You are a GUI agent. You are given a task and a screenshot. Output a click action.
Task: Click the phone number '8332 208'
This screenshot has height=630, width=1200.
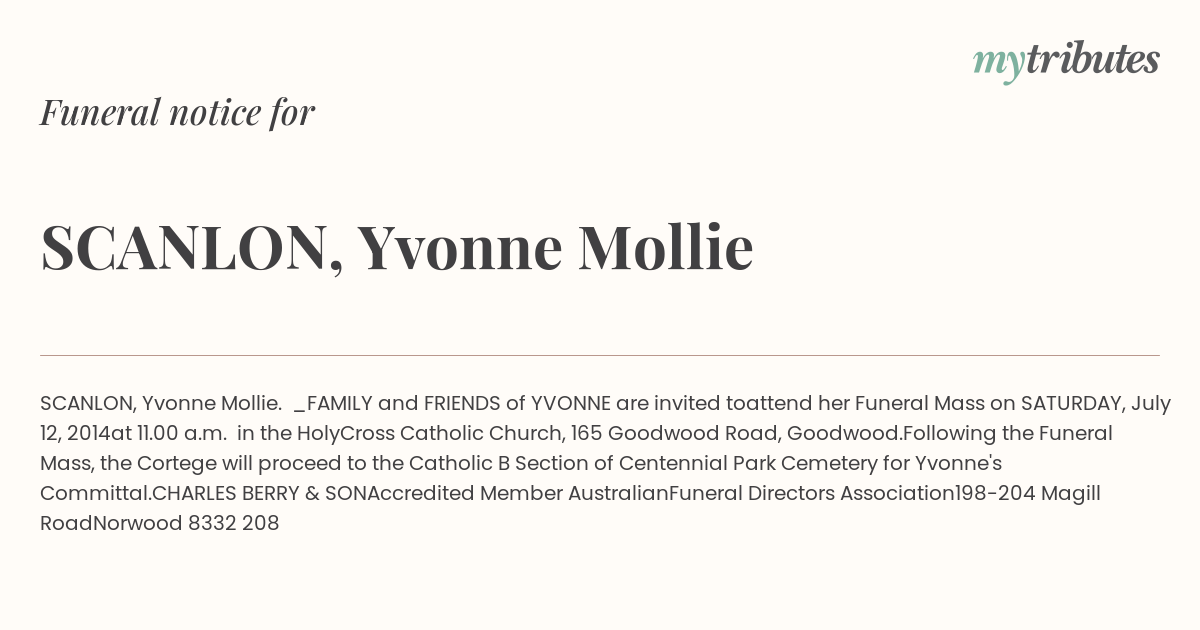(x=233, y=524)
